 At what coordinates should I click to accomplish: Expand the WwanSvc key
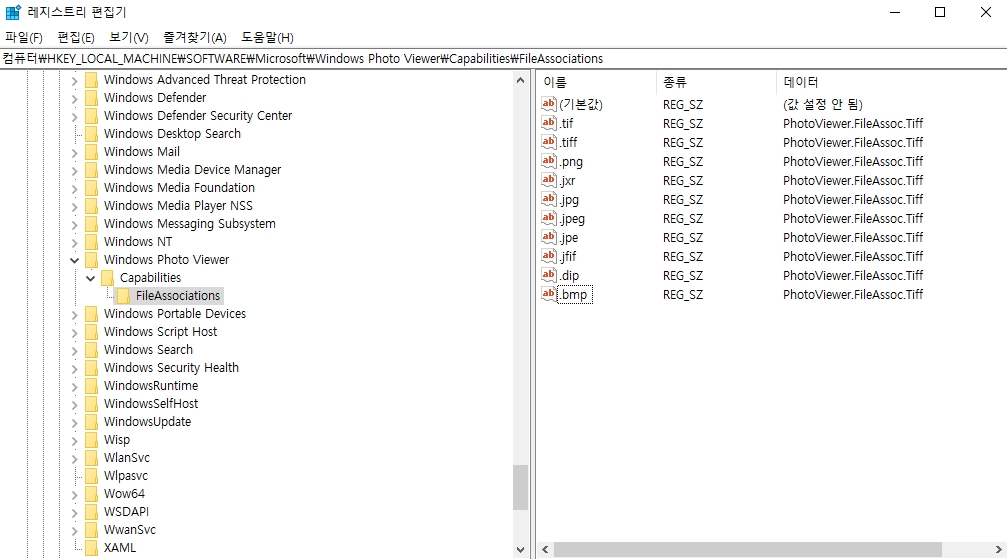(74, 530)
